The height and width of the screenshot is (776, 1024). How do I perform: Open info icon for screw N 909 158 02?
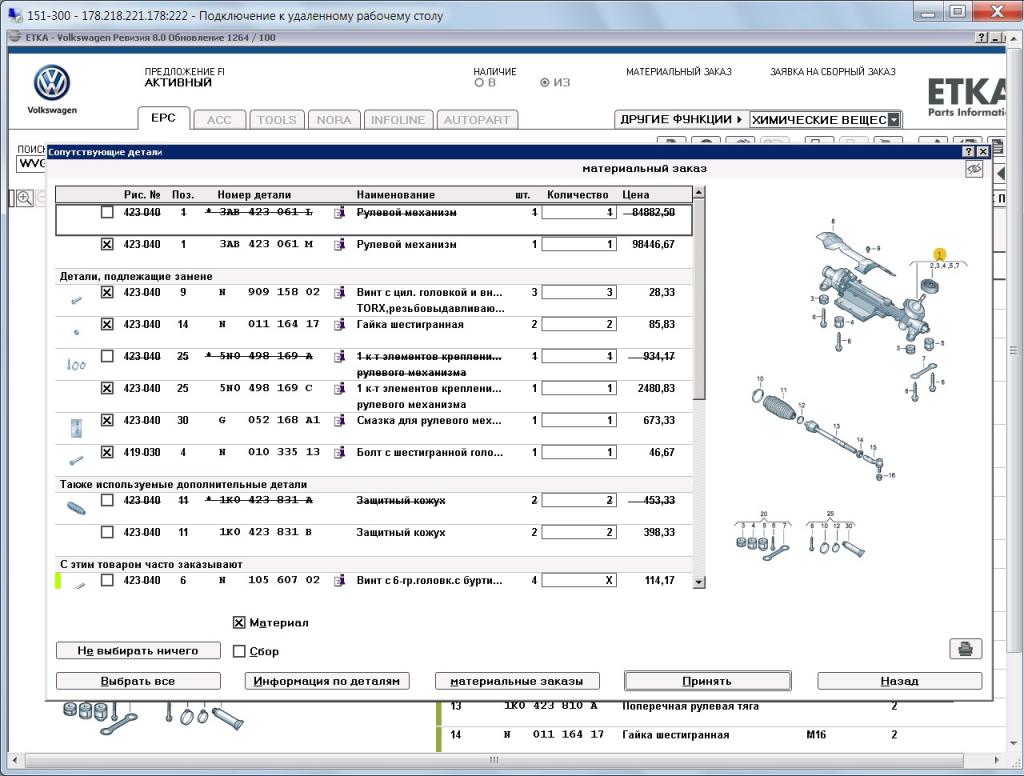coord(339,293)
